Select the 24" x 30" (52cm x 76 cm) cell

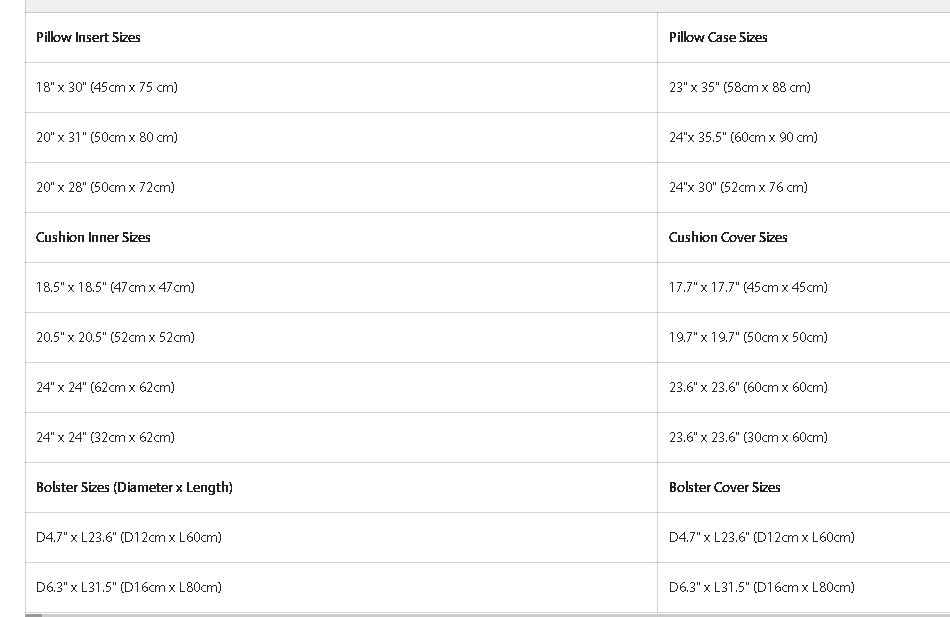tap(738, 187)
